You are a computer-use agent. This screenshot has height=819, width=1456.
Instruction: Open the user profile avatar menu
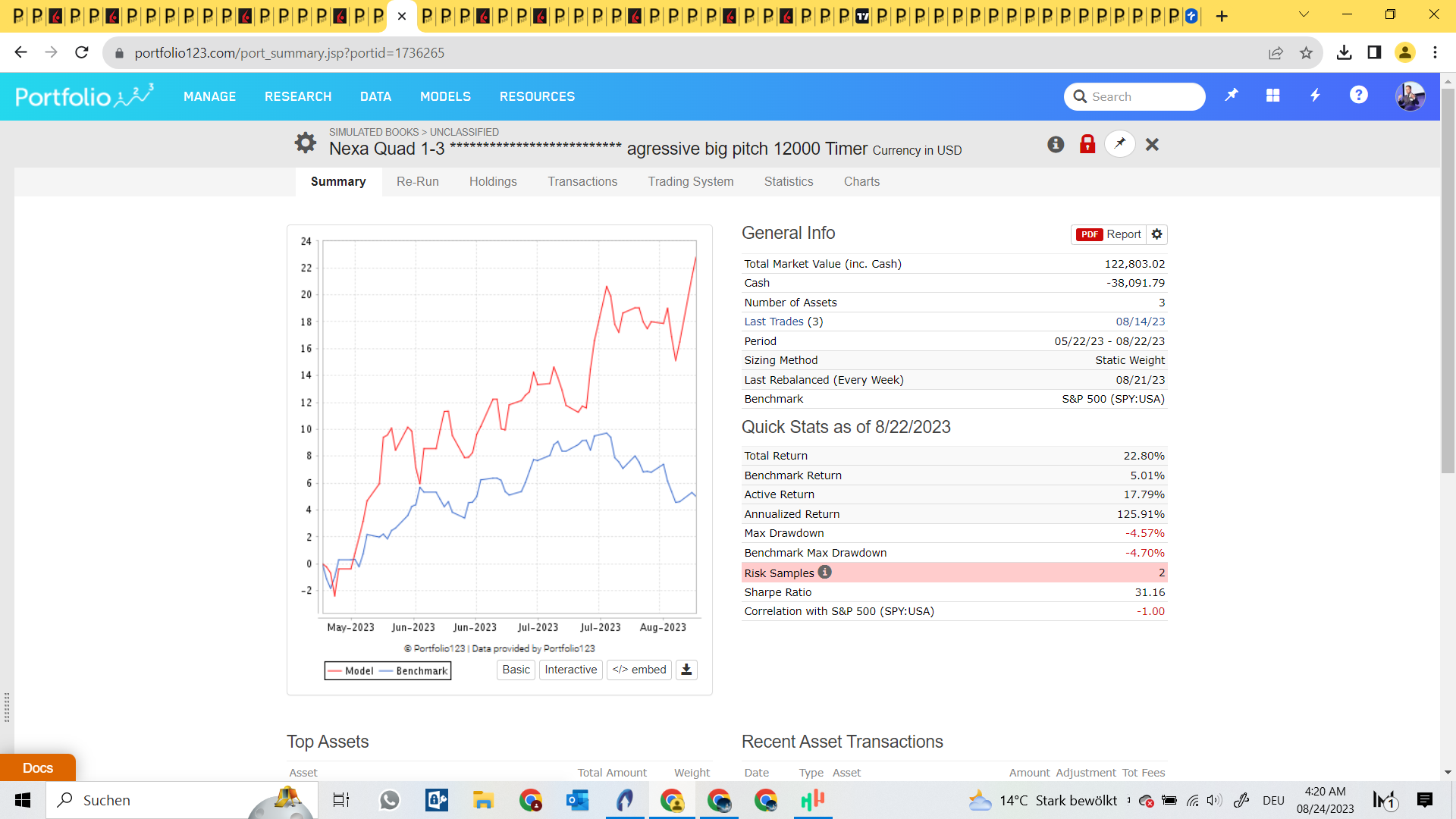pos(1410,96)
